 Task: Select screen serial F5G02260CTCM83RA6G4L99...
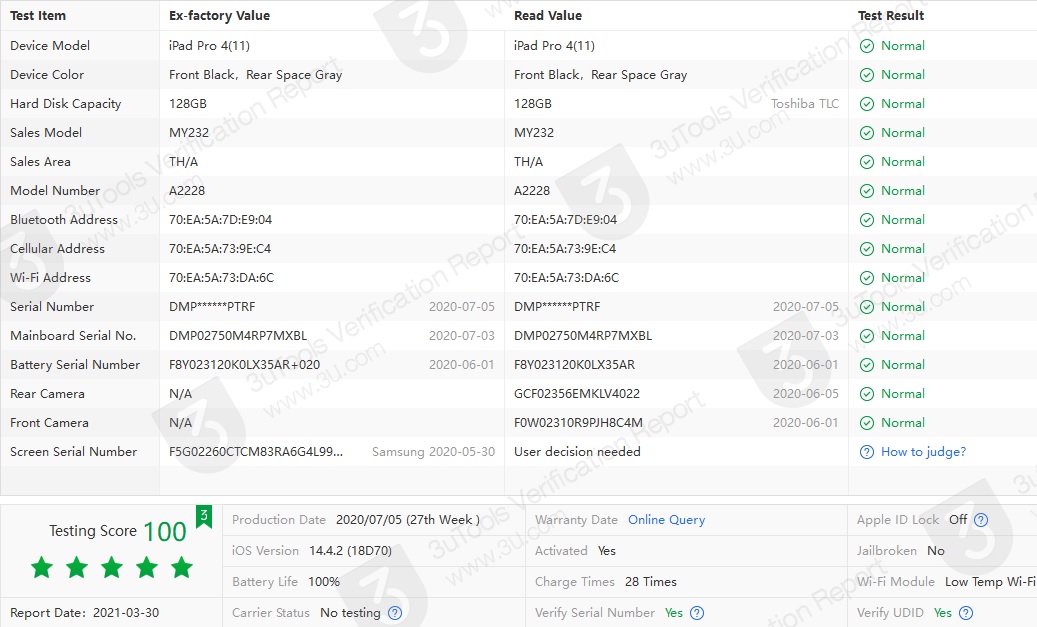(256, 452)
